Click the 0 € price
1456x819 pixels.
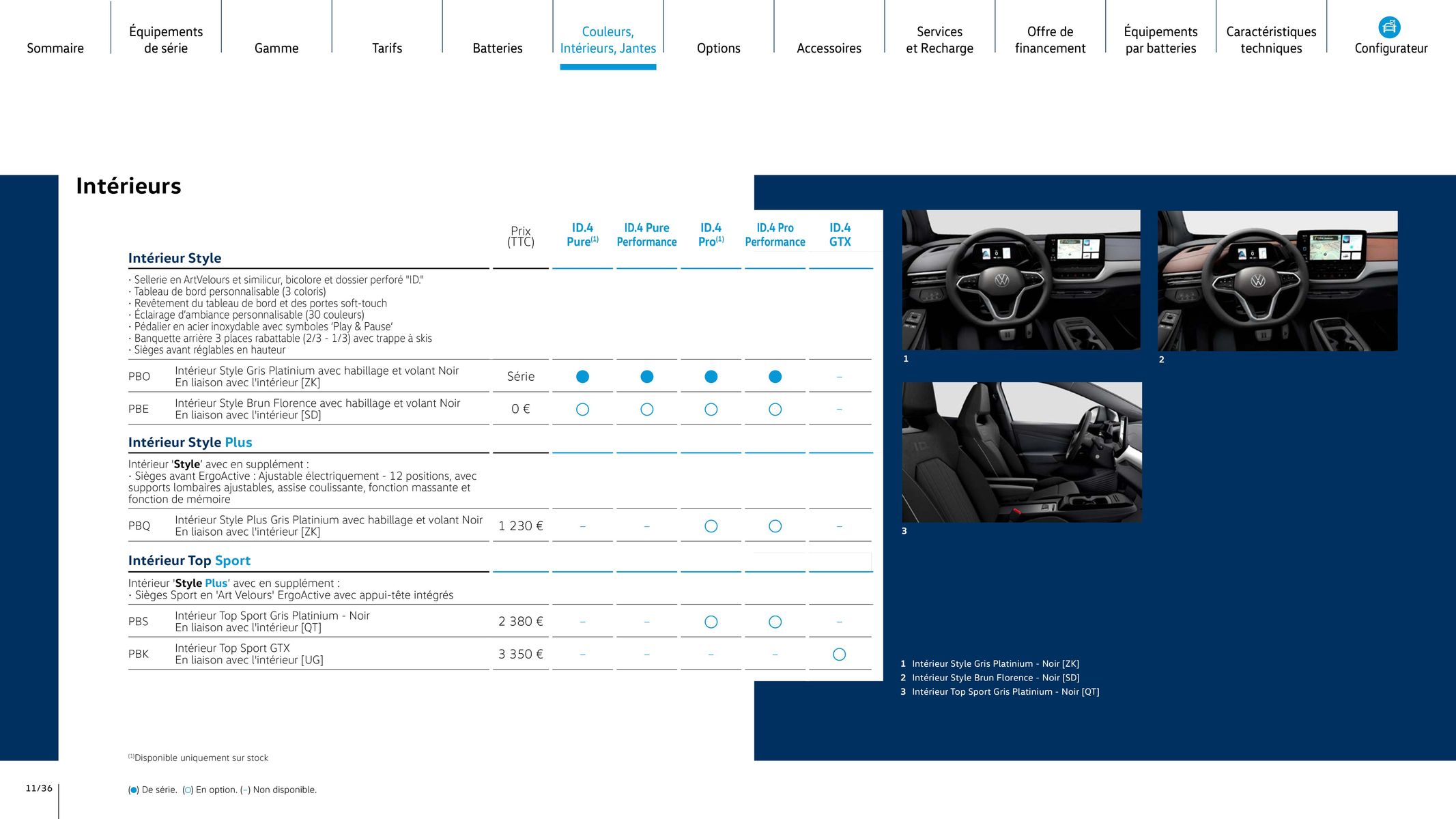[521, 409]
